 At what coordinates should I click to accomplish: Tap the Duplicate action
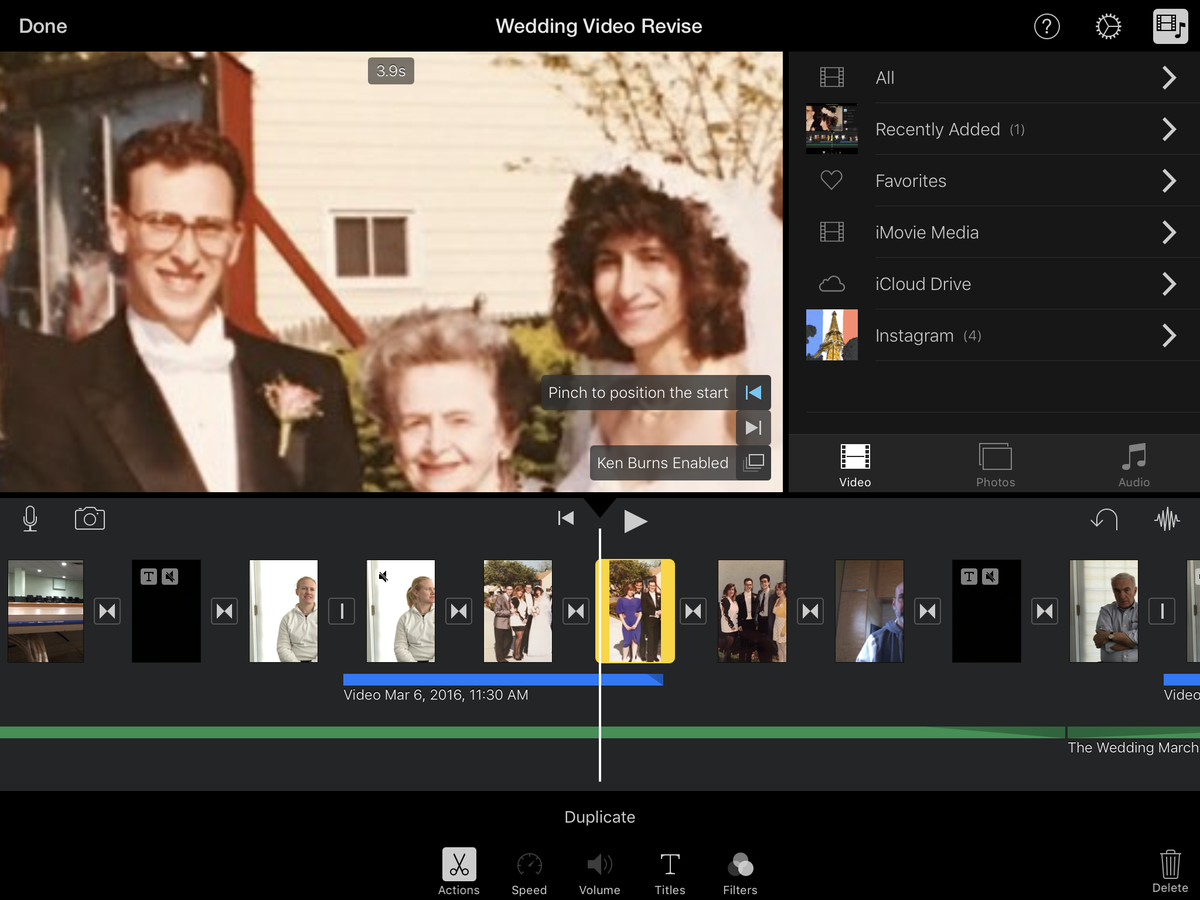tap(600, 817)
